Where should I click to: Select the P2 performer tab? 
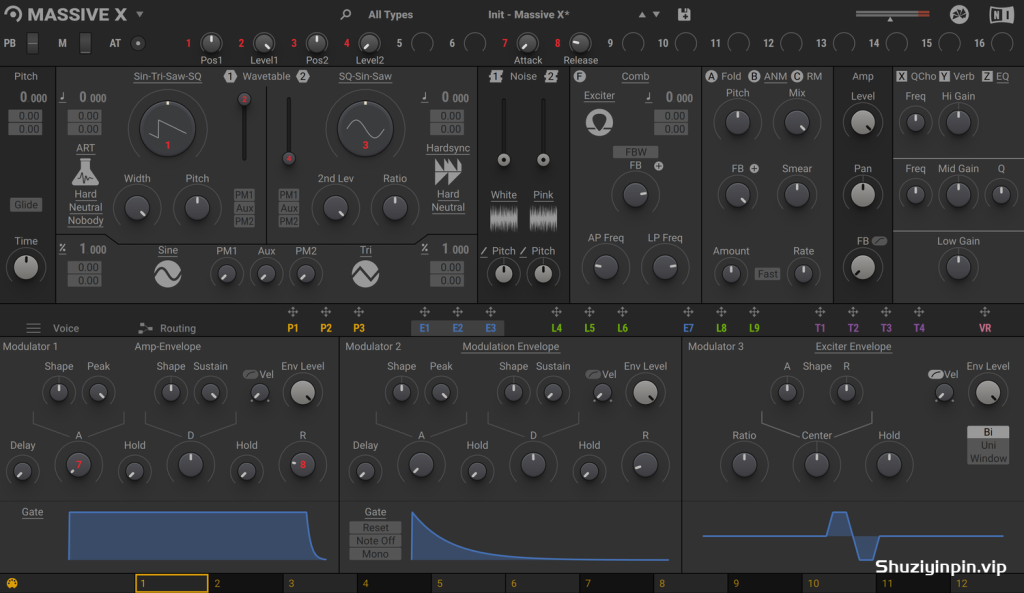(x=326, y=328)
